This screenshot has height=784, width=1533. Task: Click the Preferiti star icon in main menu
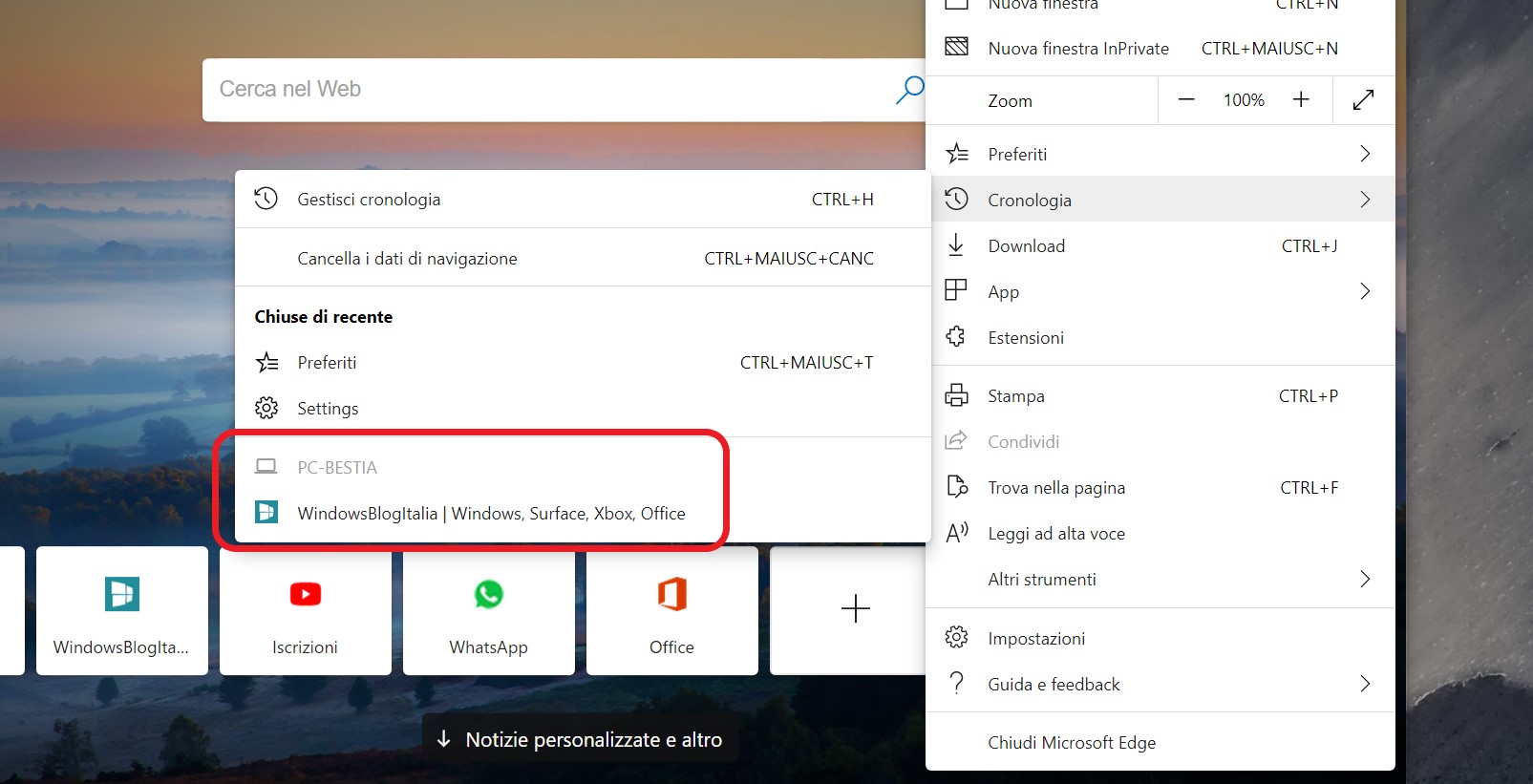tap(956, 154)
